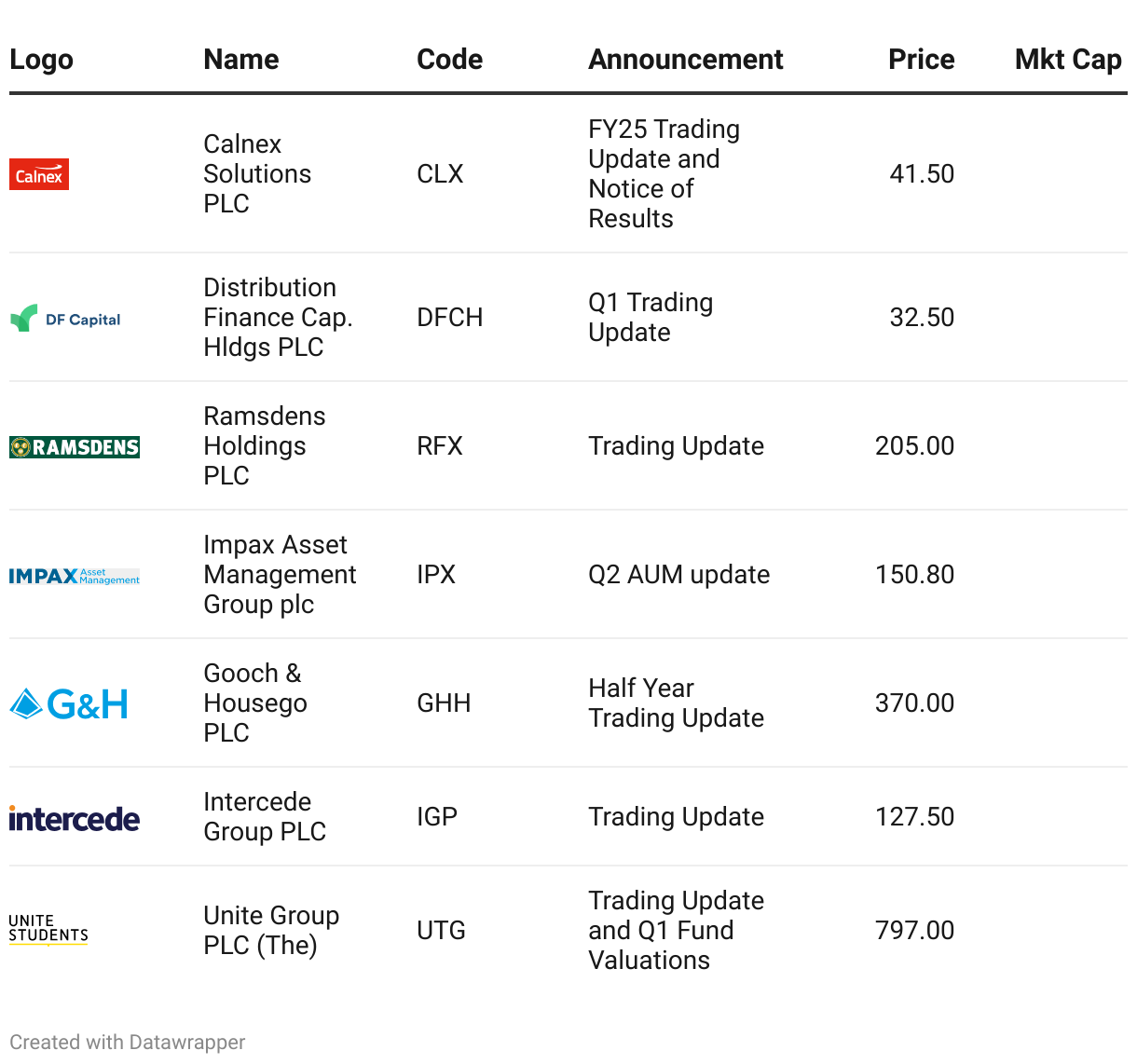Click the Impax Asset Management logo
The width and height of the screenshot is (1137, 1064).
(x=75, y=576)
